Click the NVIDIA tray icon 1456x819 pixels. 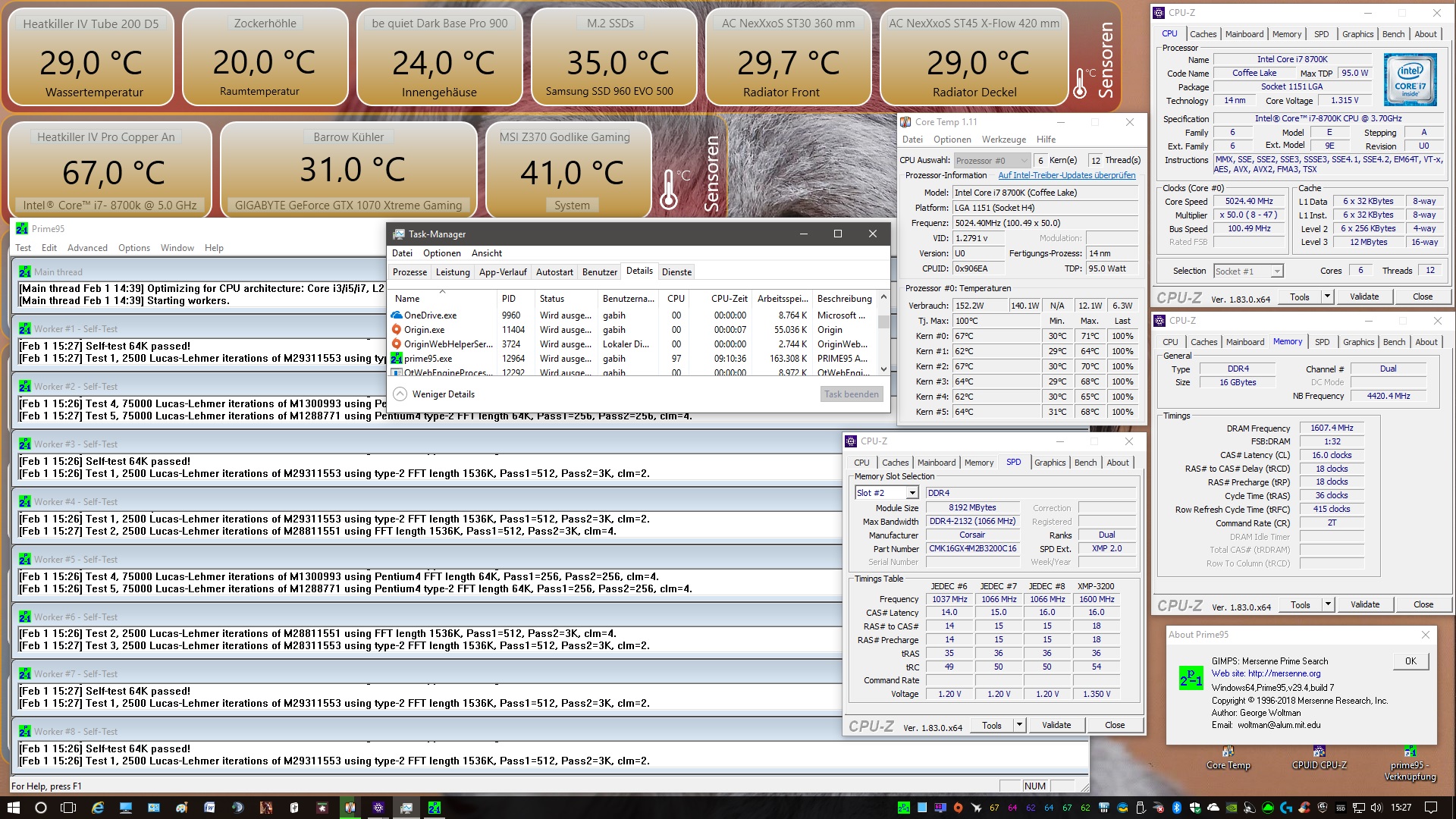pos(1232,808)
